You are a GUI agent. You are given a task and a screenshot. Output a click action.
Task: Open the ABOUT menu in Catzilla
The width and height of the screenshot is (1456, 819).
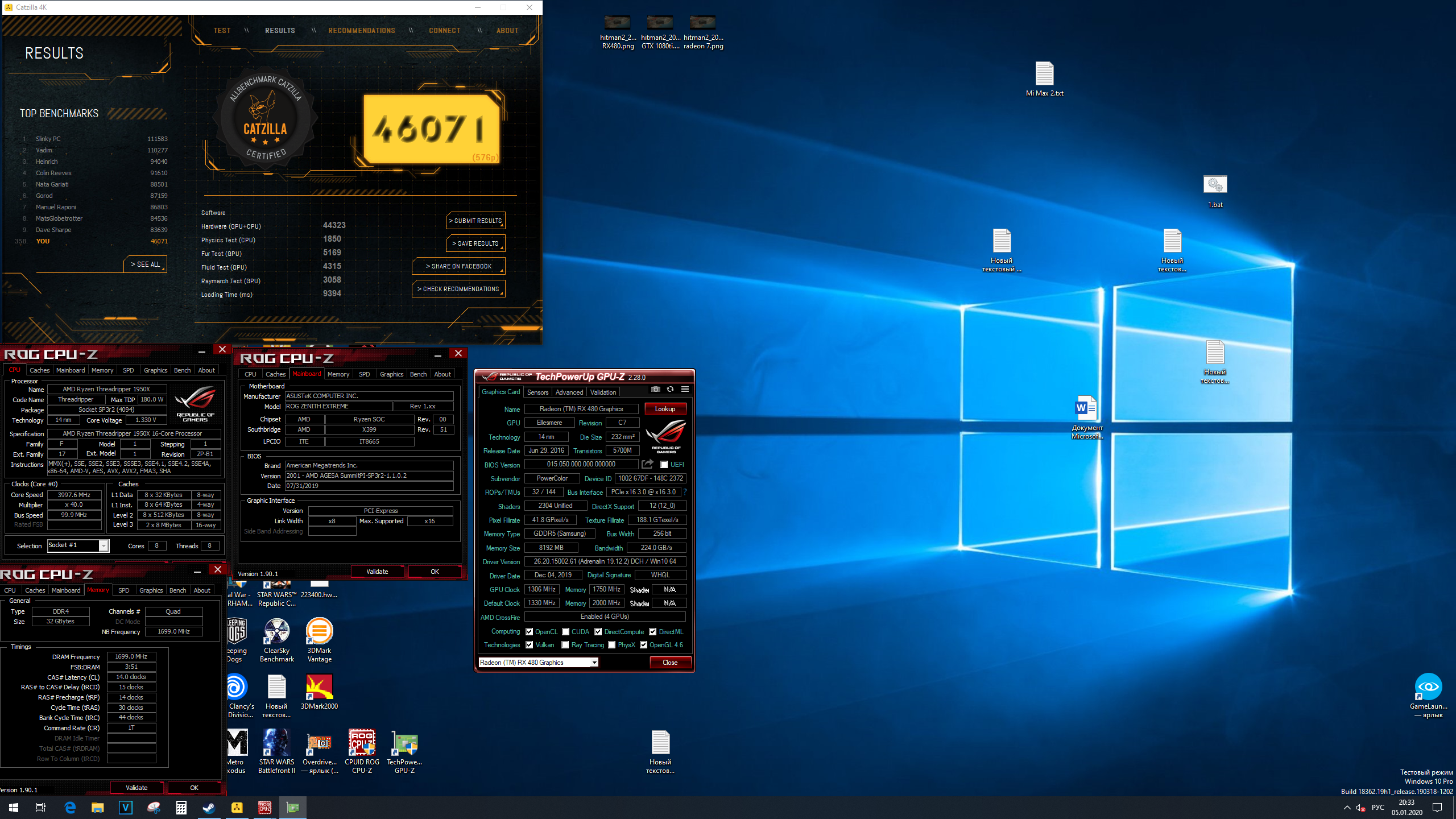pos(507,31)
